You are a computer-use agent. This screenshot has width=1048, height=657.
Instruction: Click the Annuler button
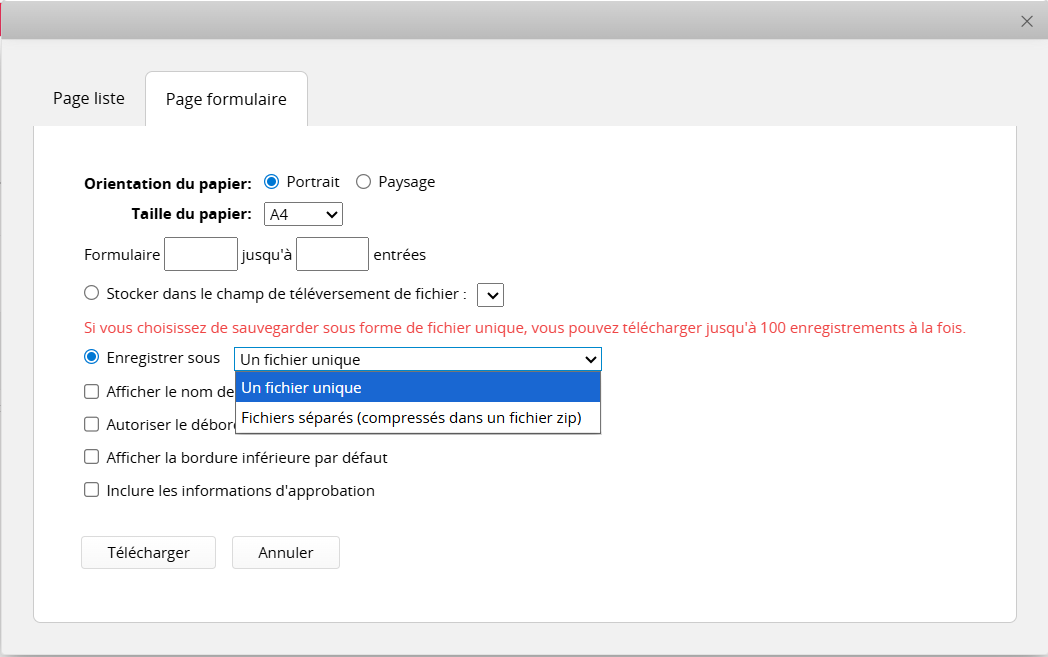coord(286,553)
